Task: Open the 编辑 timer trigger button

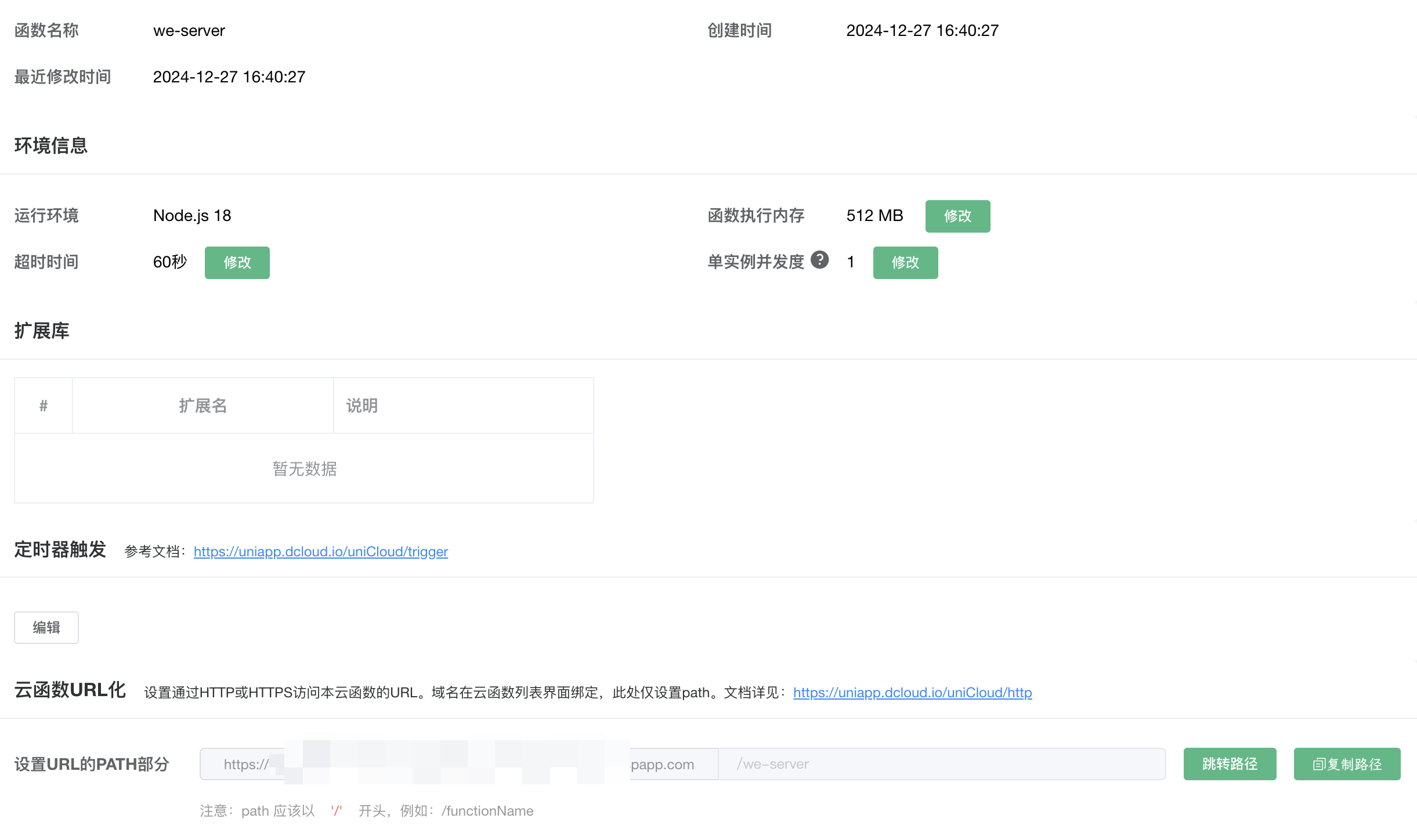Action: point(46,627)
